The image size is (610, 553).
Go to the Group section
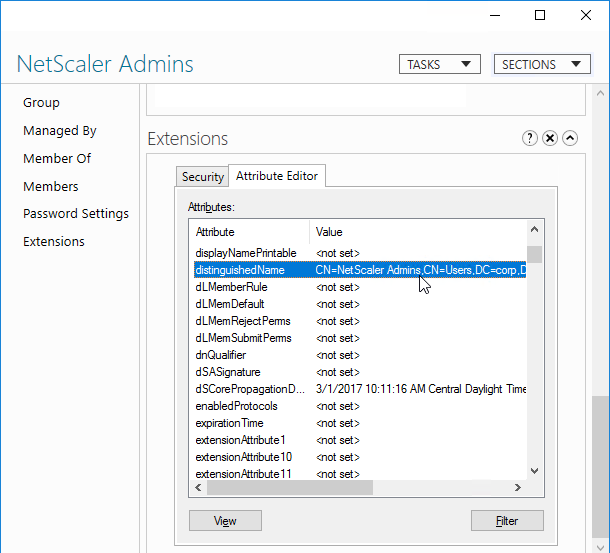pos(41,103)
